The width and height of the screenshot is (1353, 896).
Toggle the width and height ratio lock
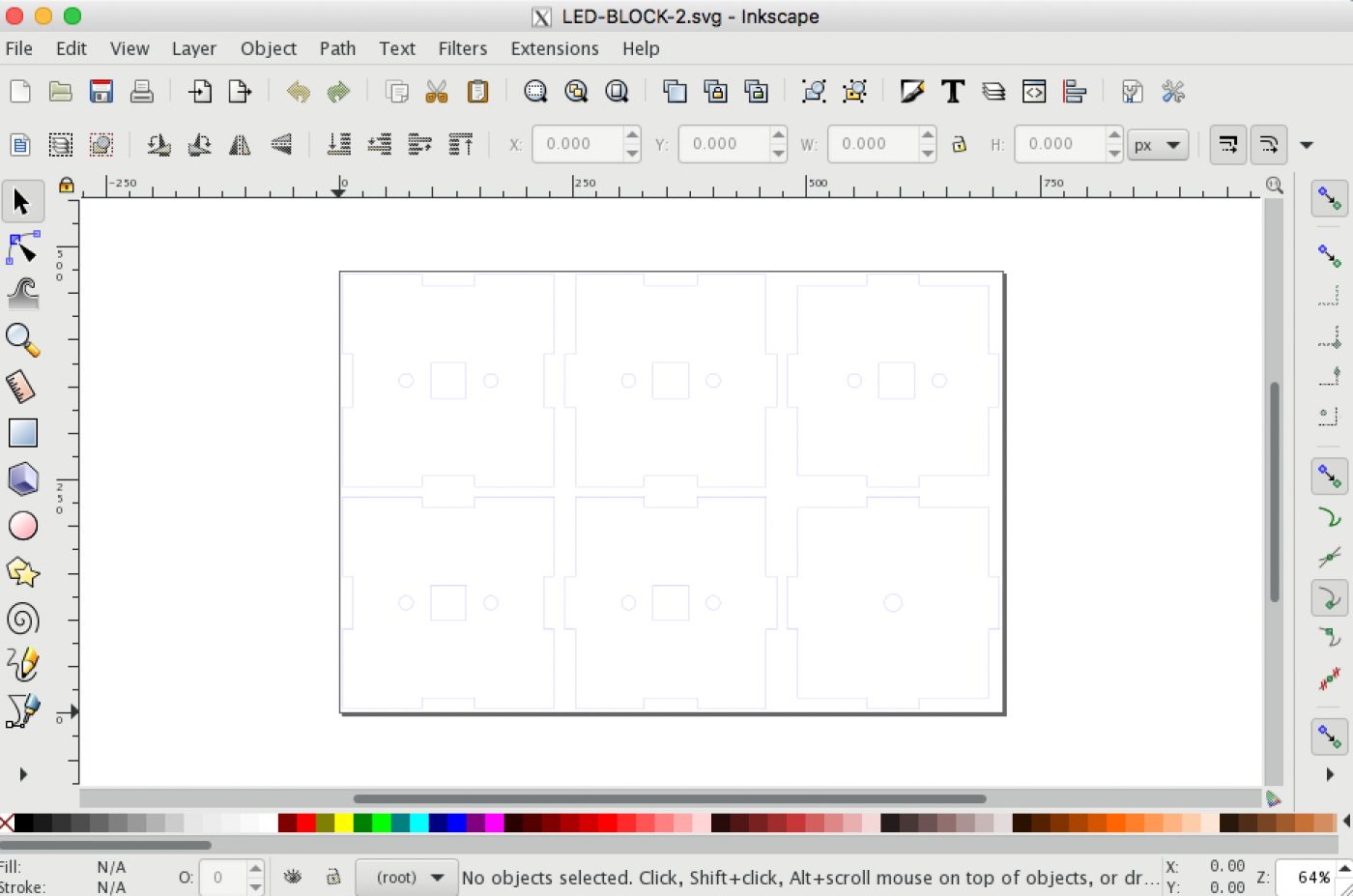[x=959, y=145]
